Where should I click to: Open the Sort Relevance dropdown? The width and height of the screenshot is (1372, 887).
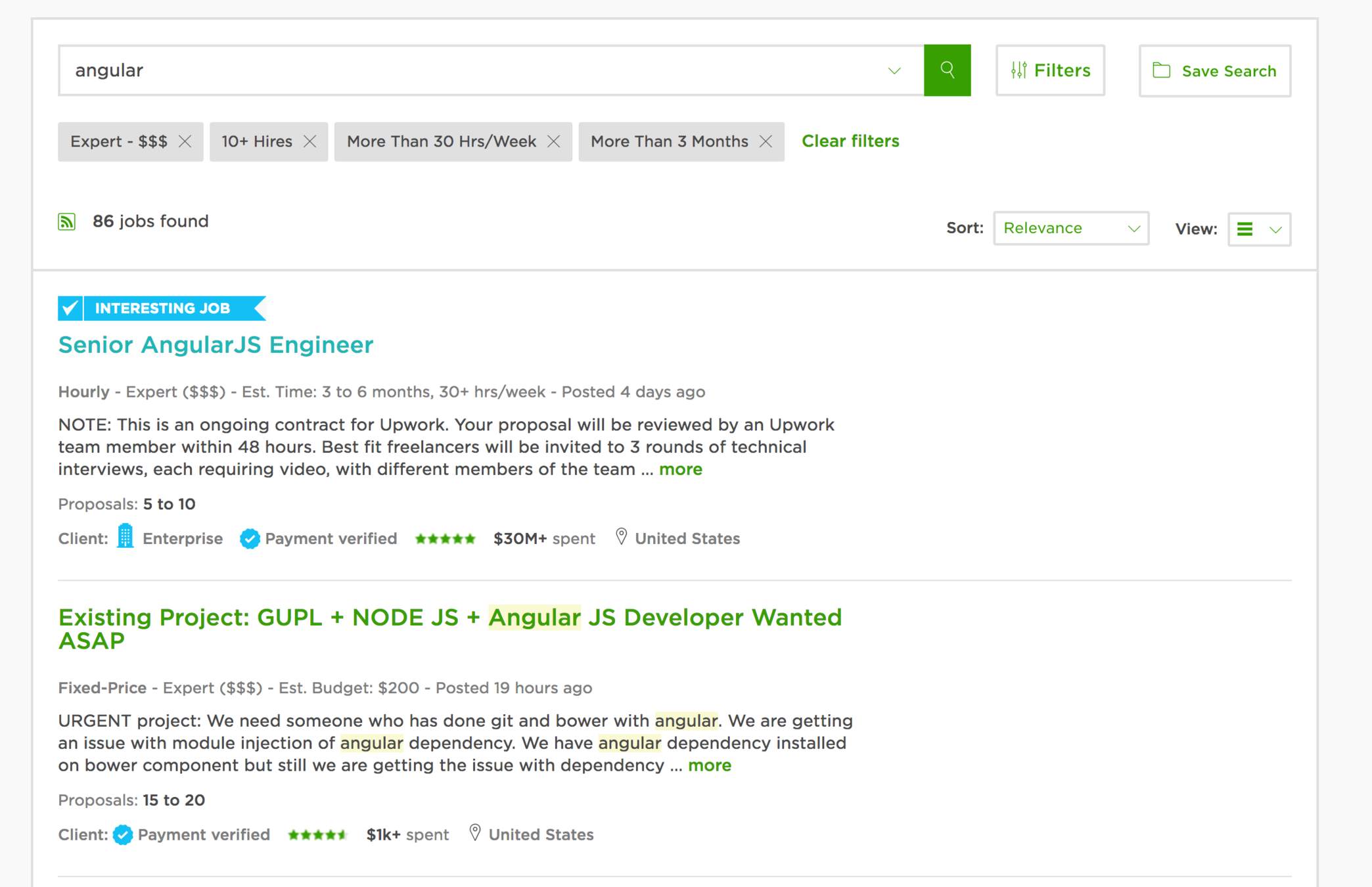click(x=1070, y=228)
